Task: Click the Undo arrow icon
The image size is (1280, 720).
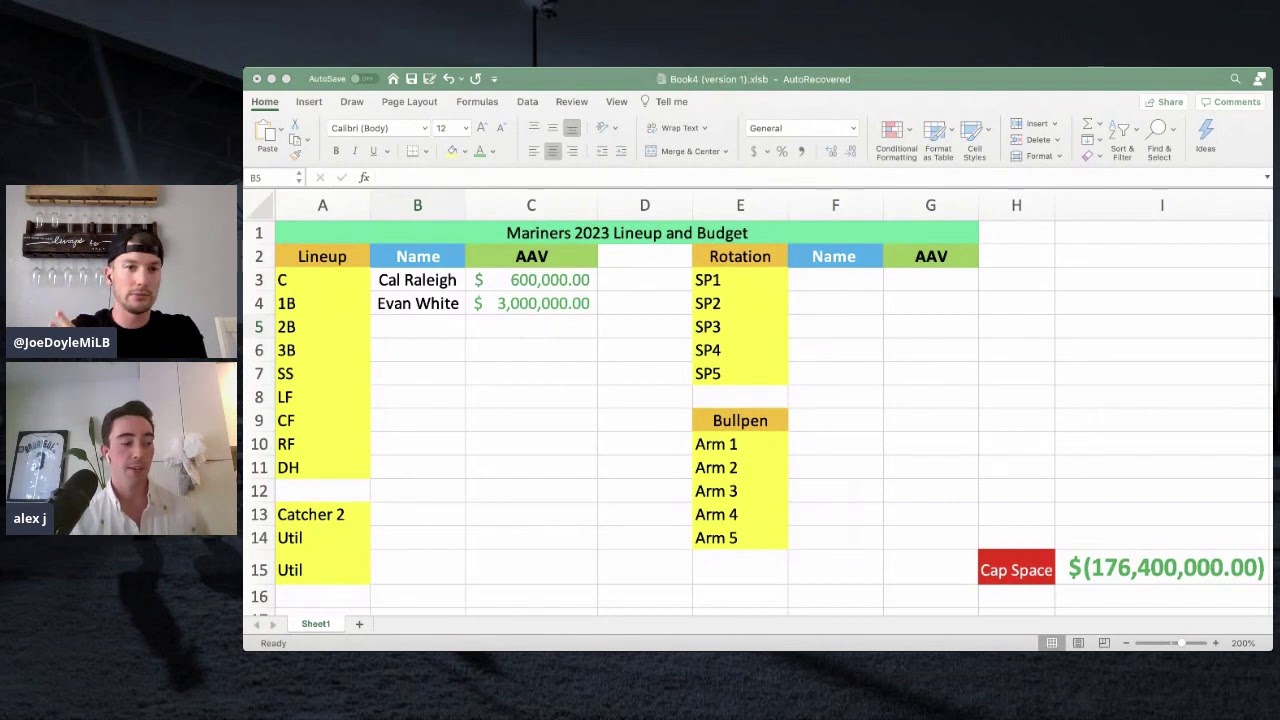Action: pyautogui.click(x=449, y=79)
